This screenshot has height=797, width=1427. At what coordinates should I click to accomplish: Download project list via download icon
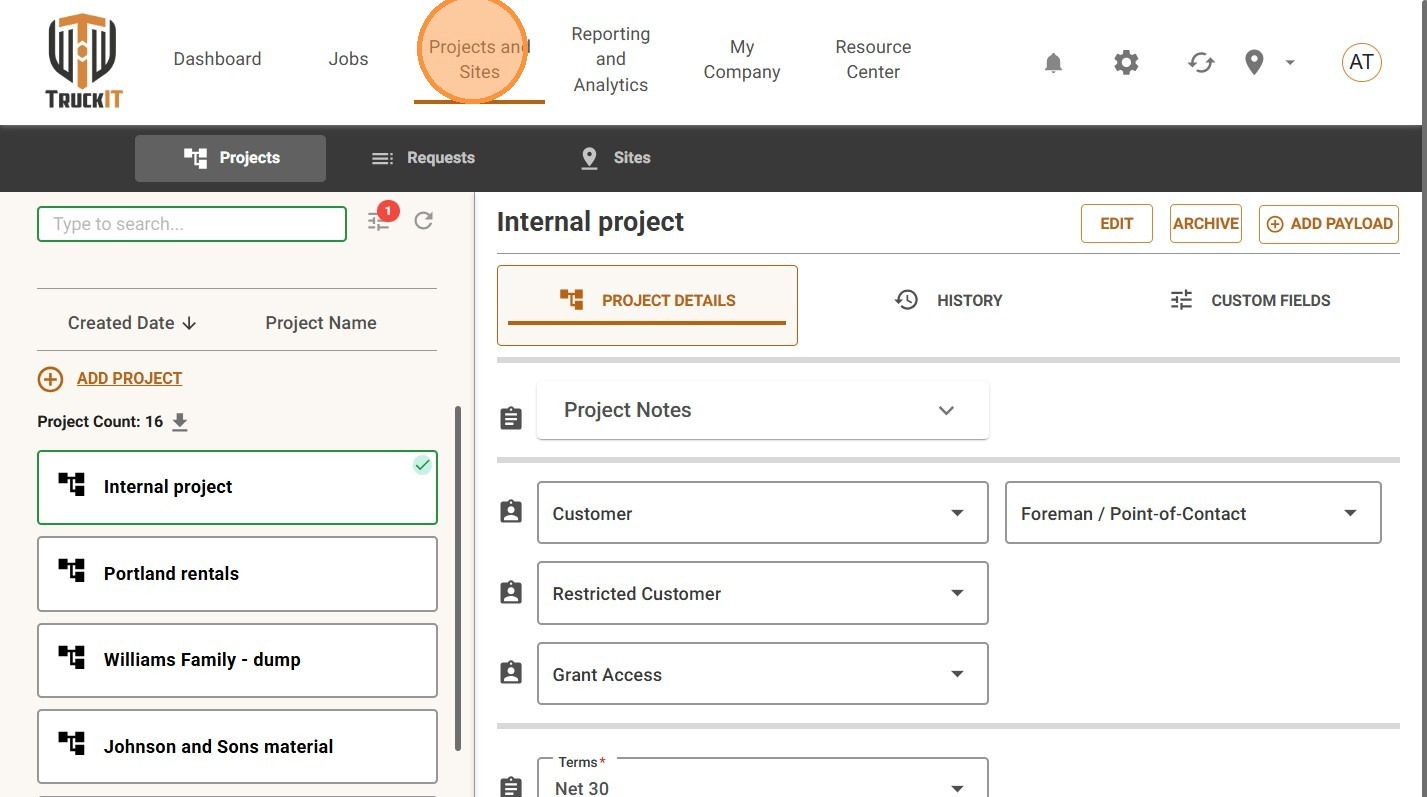click(180, 422)
